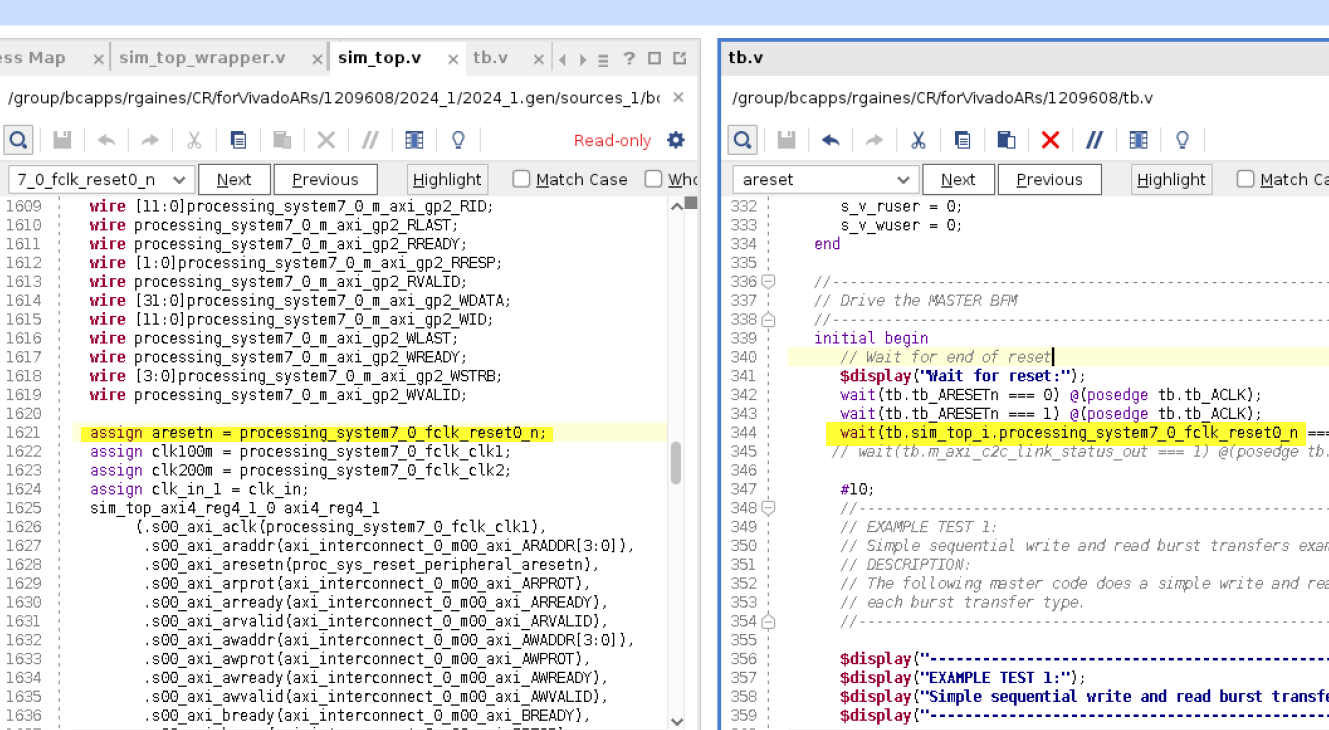The height and width of the screenshot is (730, 1329).
Task: Click the search icon in tb.v toolbar
Action: coord(742,140)
